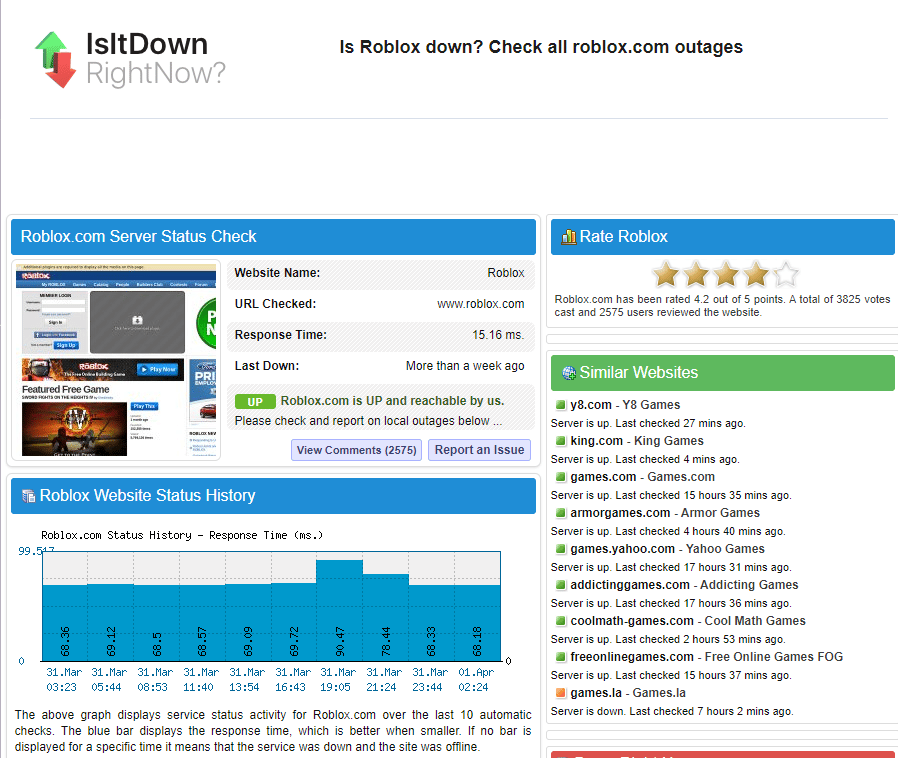Click the Report an Issue button
The image size is (898, 758).
point(479,450)
